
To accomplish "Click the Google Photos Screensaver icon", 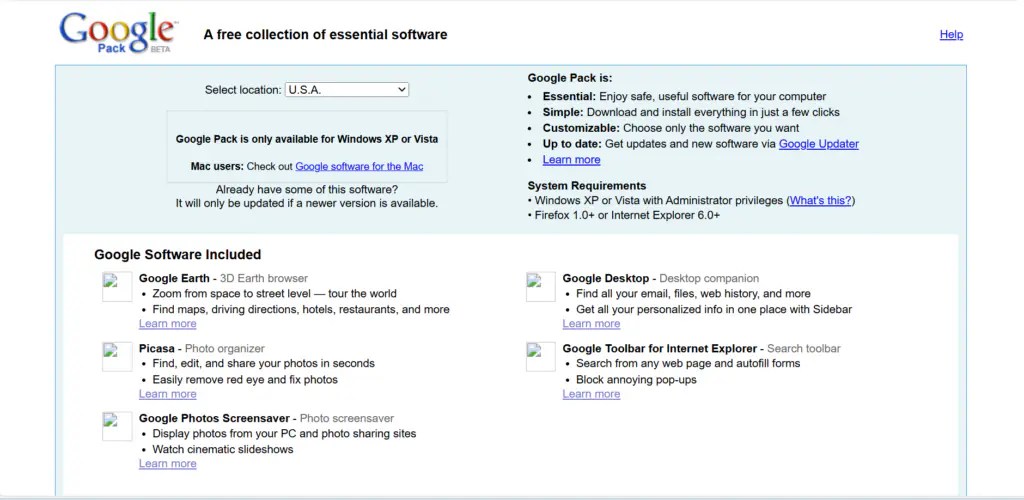I will coord(117,426).
